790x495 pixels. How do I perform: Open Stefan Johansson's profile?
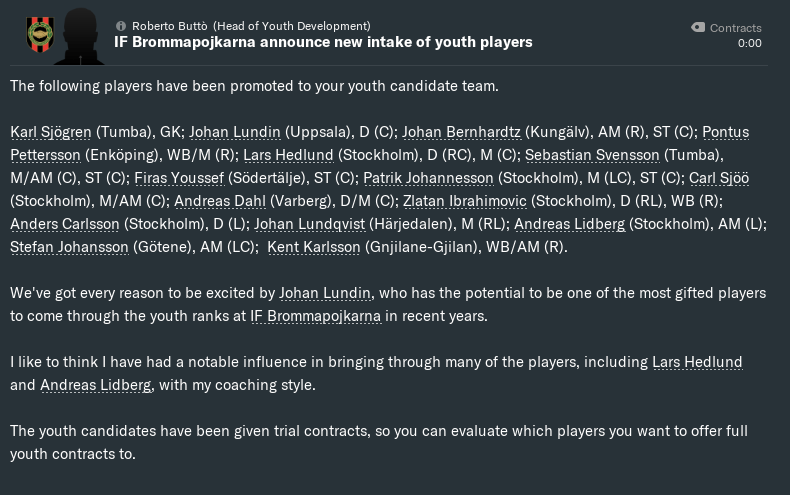69,247
